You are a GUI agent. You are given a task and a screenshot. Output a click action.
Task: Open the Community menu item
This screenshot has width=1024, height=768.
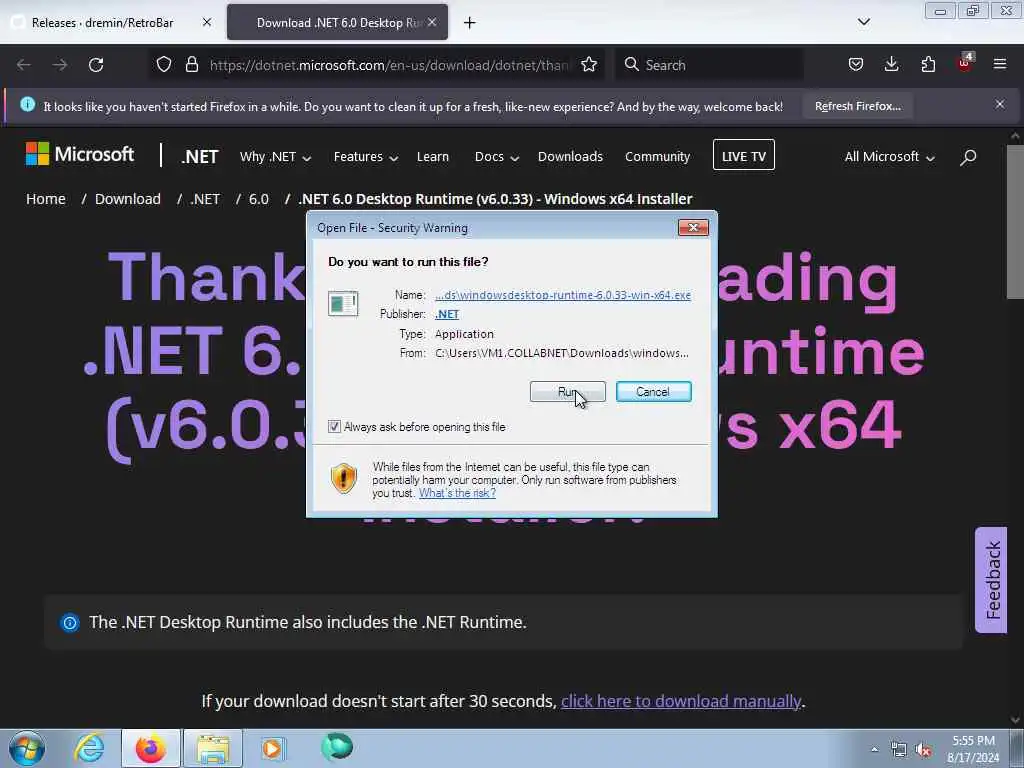[658, 157]
